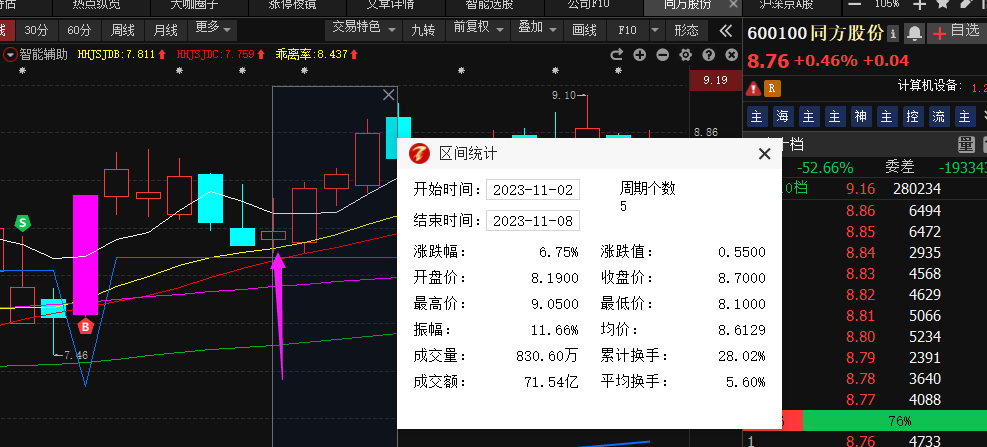Click the star favorite icon in top bar

pos(942,4)
